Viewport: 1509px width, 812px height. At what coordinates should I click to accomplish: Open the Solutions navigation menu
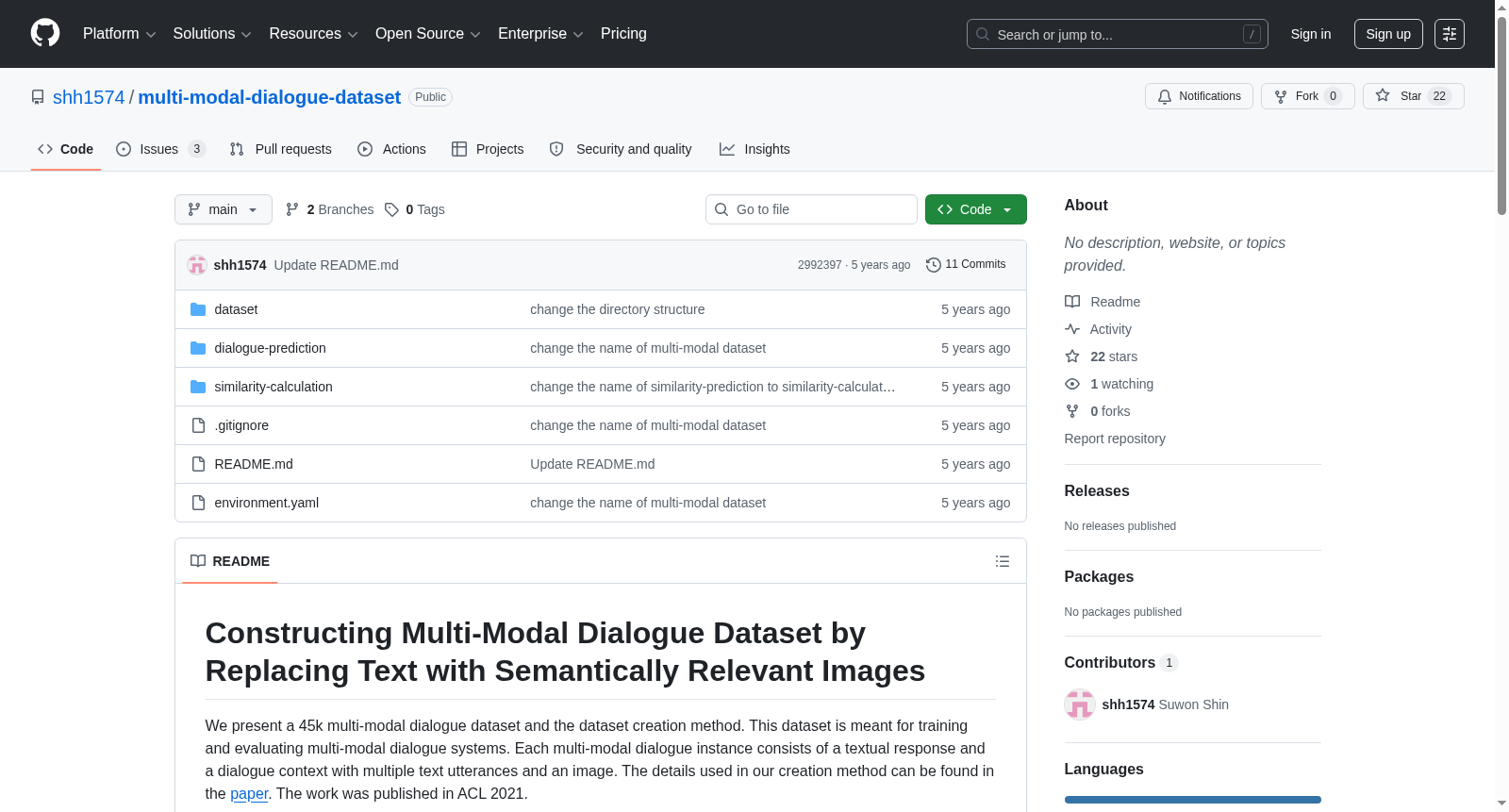(212, 34)
